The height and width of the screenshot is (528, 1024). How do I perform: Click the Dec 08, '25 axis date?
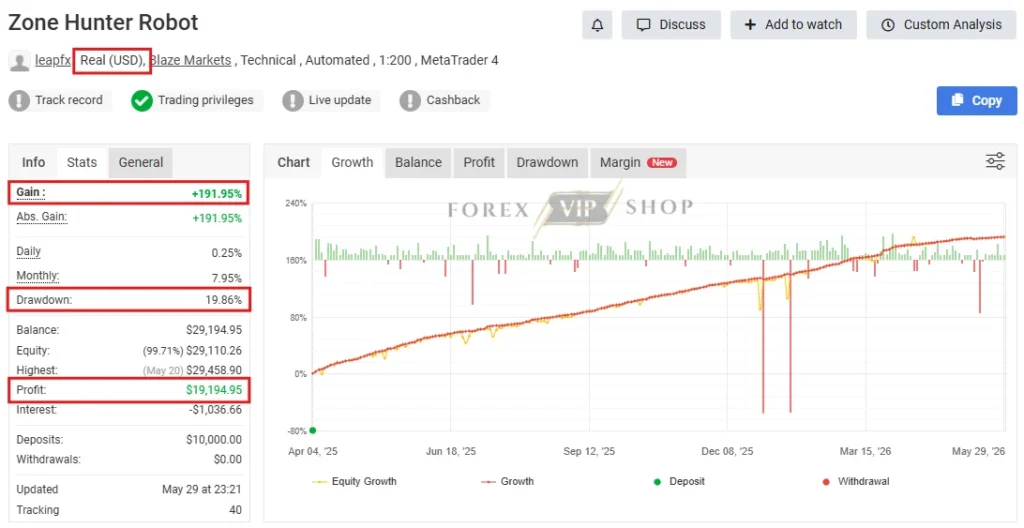[x=728, y=452]
